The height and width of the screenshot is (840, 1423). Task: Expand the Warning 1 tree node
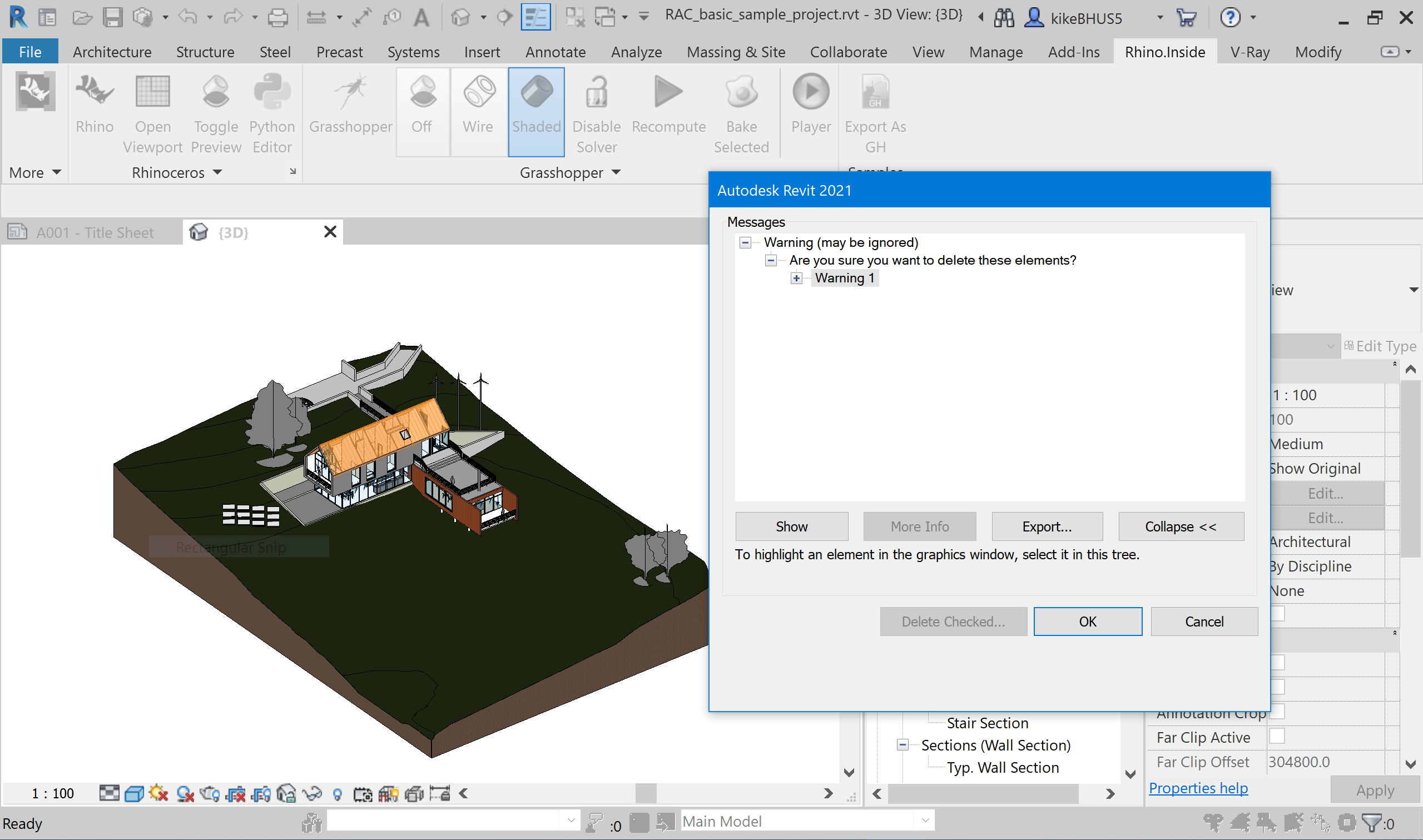796,278
